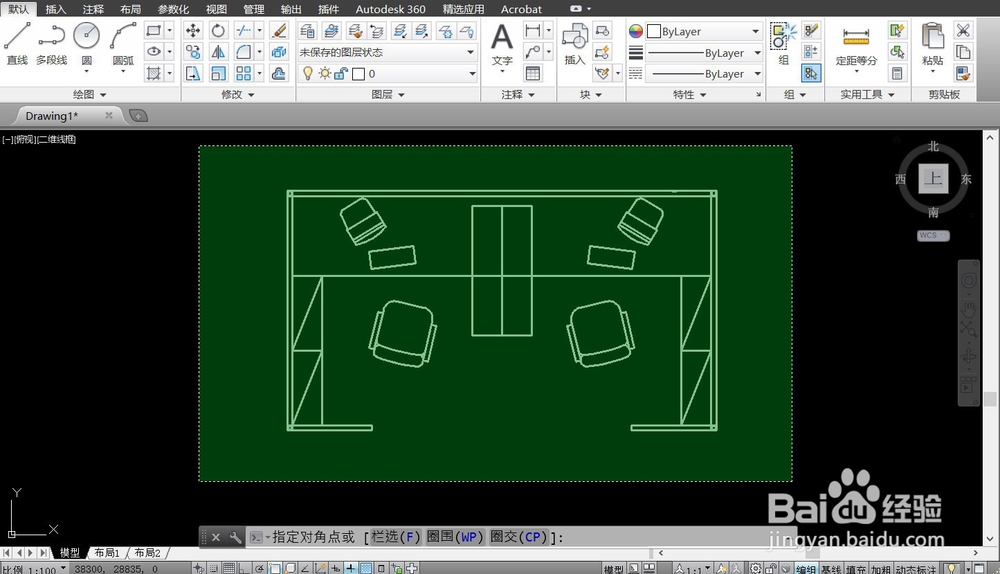The height and width of the screenshot is (574, 1000).
Task: Activate the Mirror tool
Action: pos(218,52)
